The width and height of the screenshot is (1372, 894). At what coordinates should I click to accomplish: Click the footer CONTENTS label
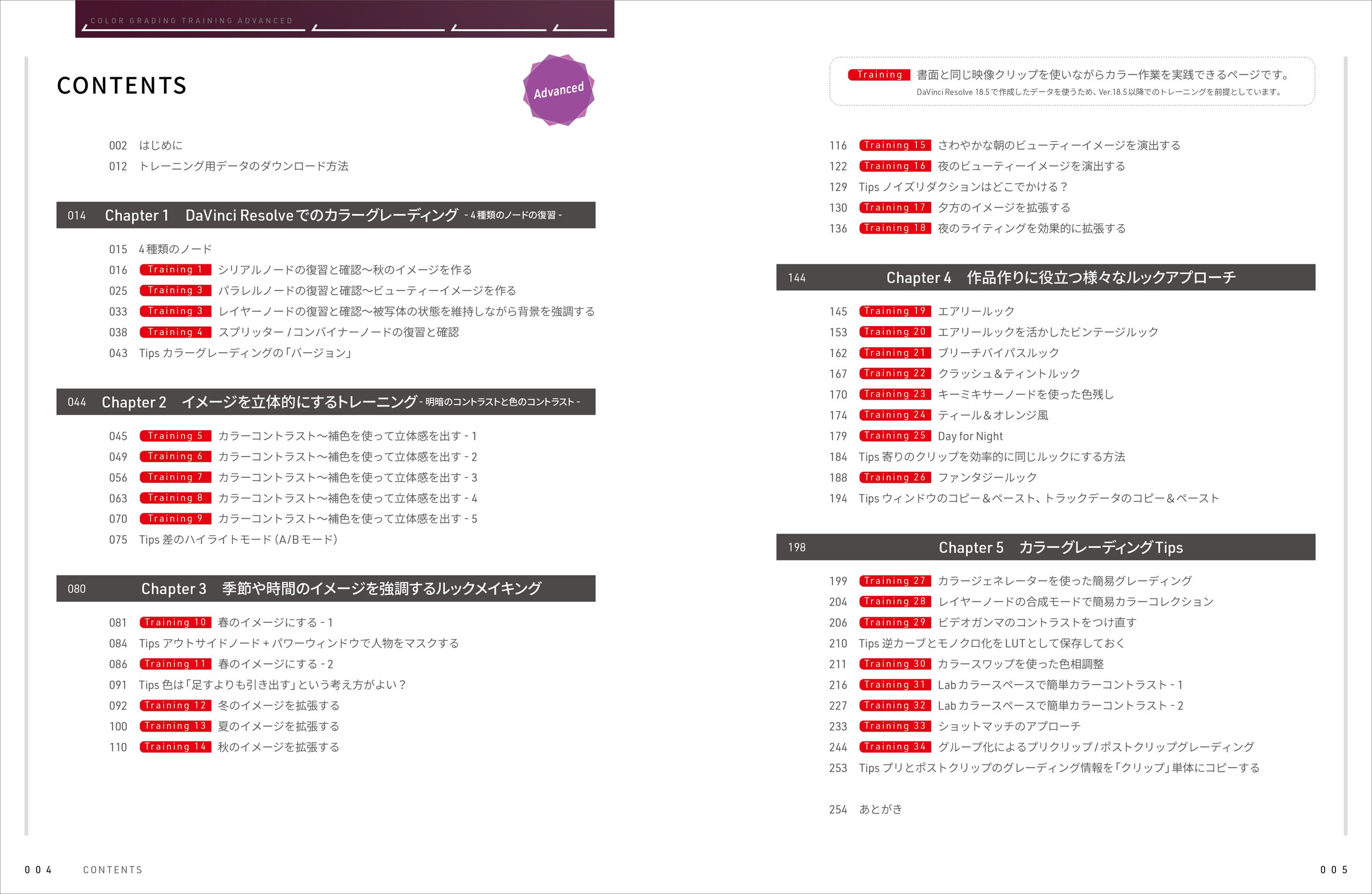click(113, 870)
